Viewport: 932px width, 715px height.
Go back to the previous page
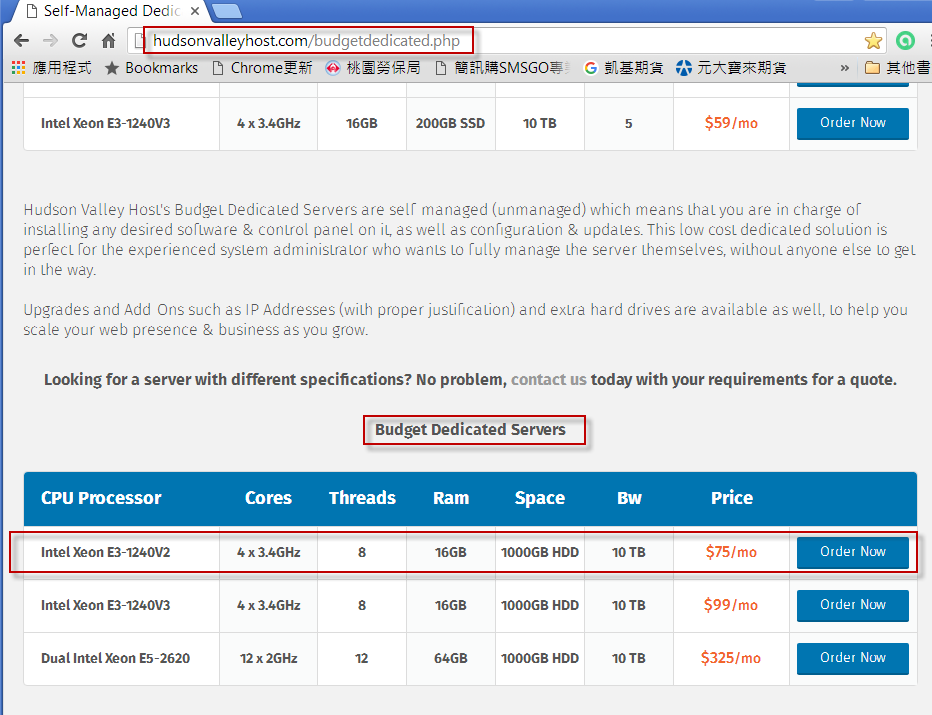(x=21, y=40)
